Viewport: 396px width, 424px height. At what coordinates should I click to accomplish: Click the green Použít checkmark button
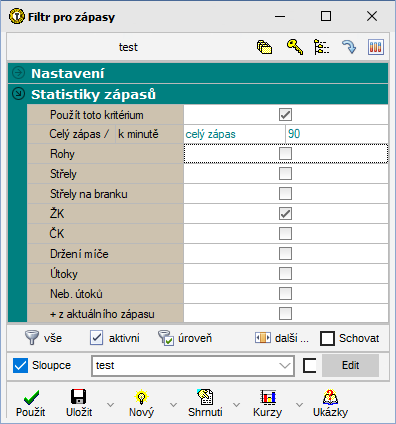coord(31,403)
